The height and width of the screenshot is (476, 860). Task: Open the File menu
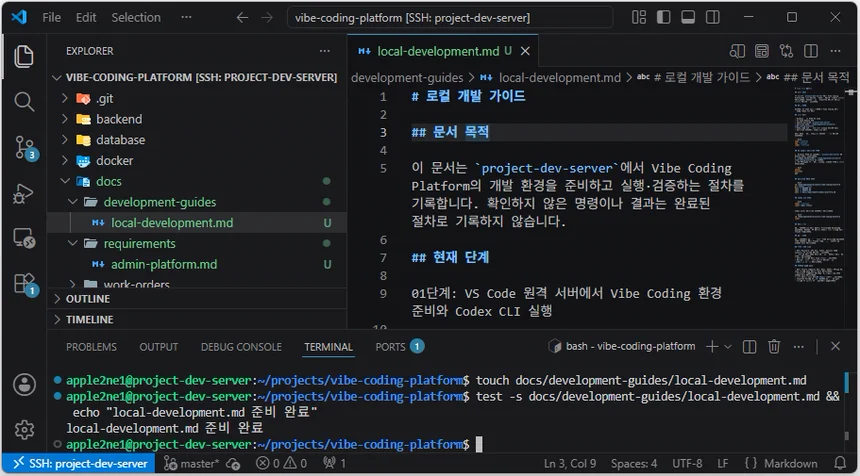(52, 18)
